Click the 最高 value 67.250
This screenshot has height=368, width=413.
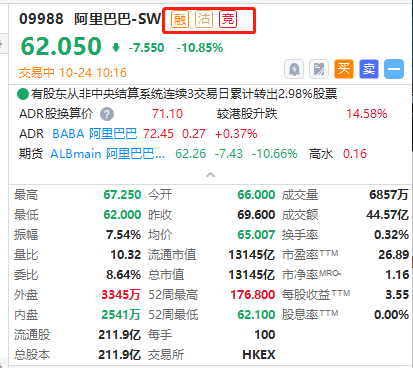(122, 195)
